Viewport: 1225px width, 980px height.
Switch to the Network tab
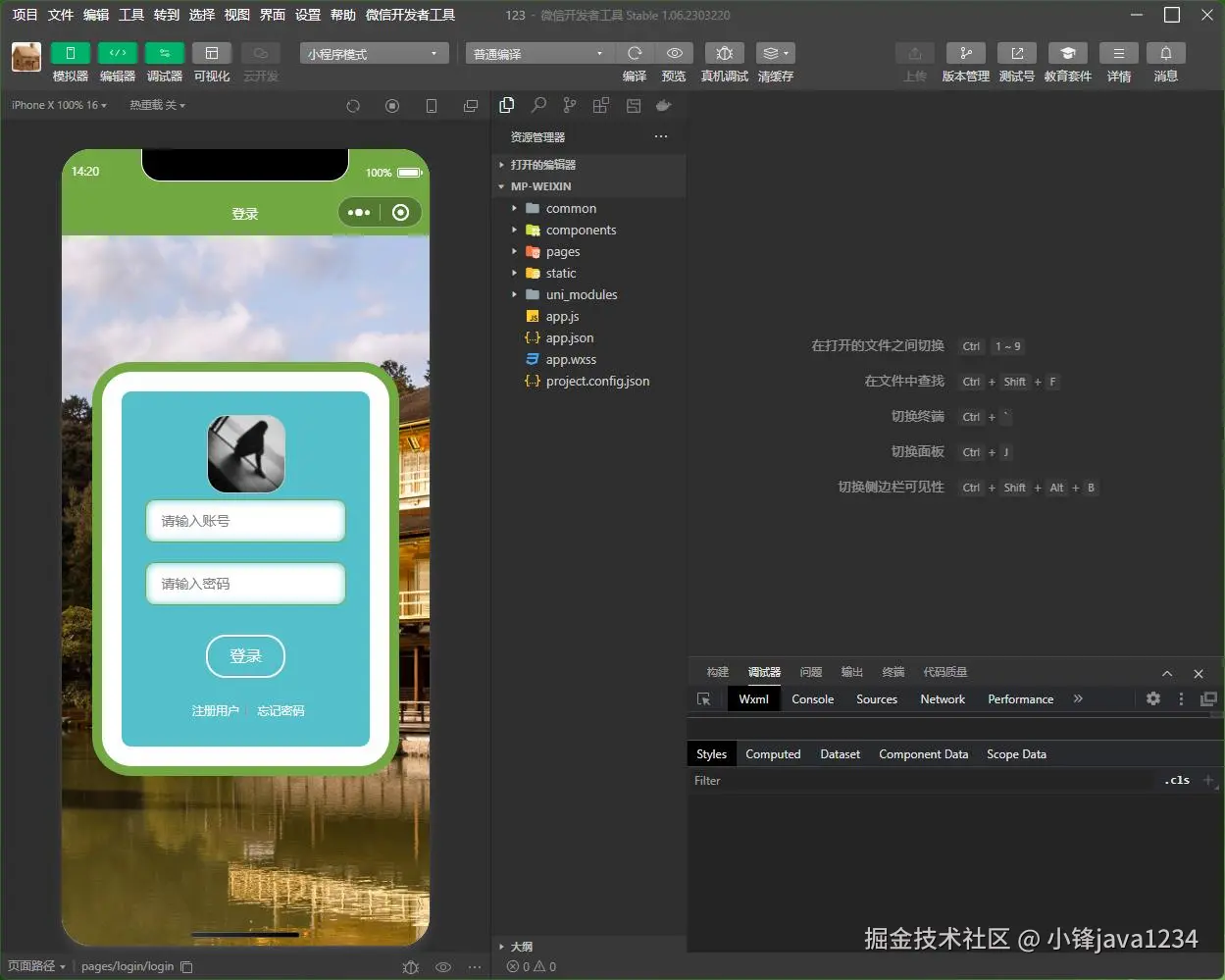(x=943, y=699)
